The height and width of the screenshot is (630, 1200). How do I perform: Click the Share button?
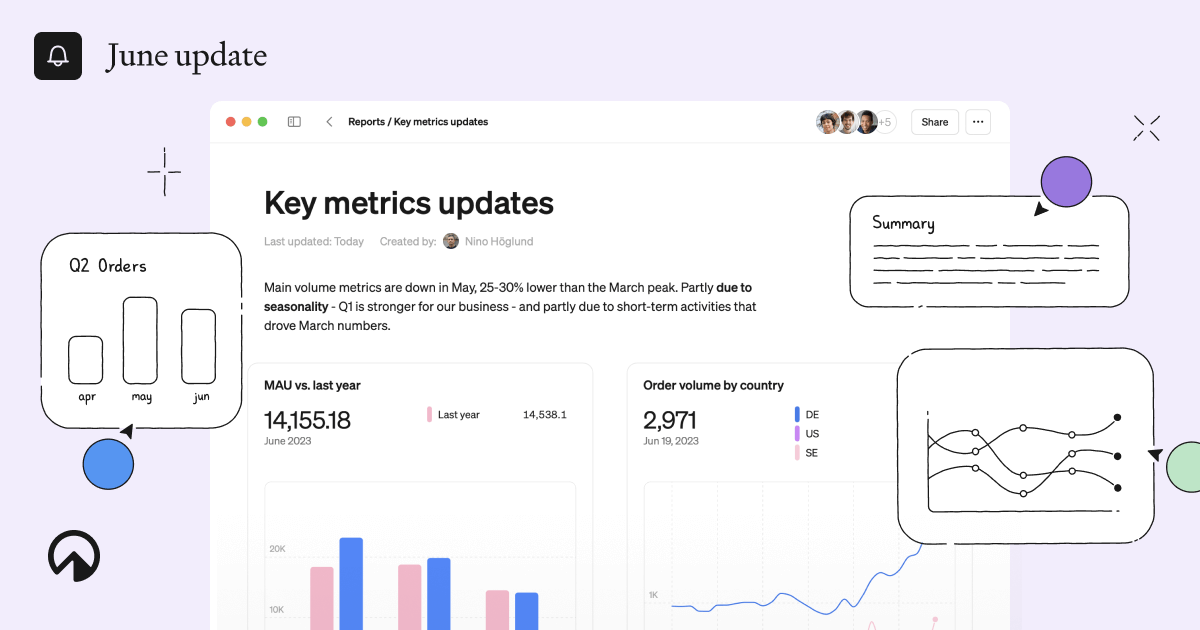935,122
